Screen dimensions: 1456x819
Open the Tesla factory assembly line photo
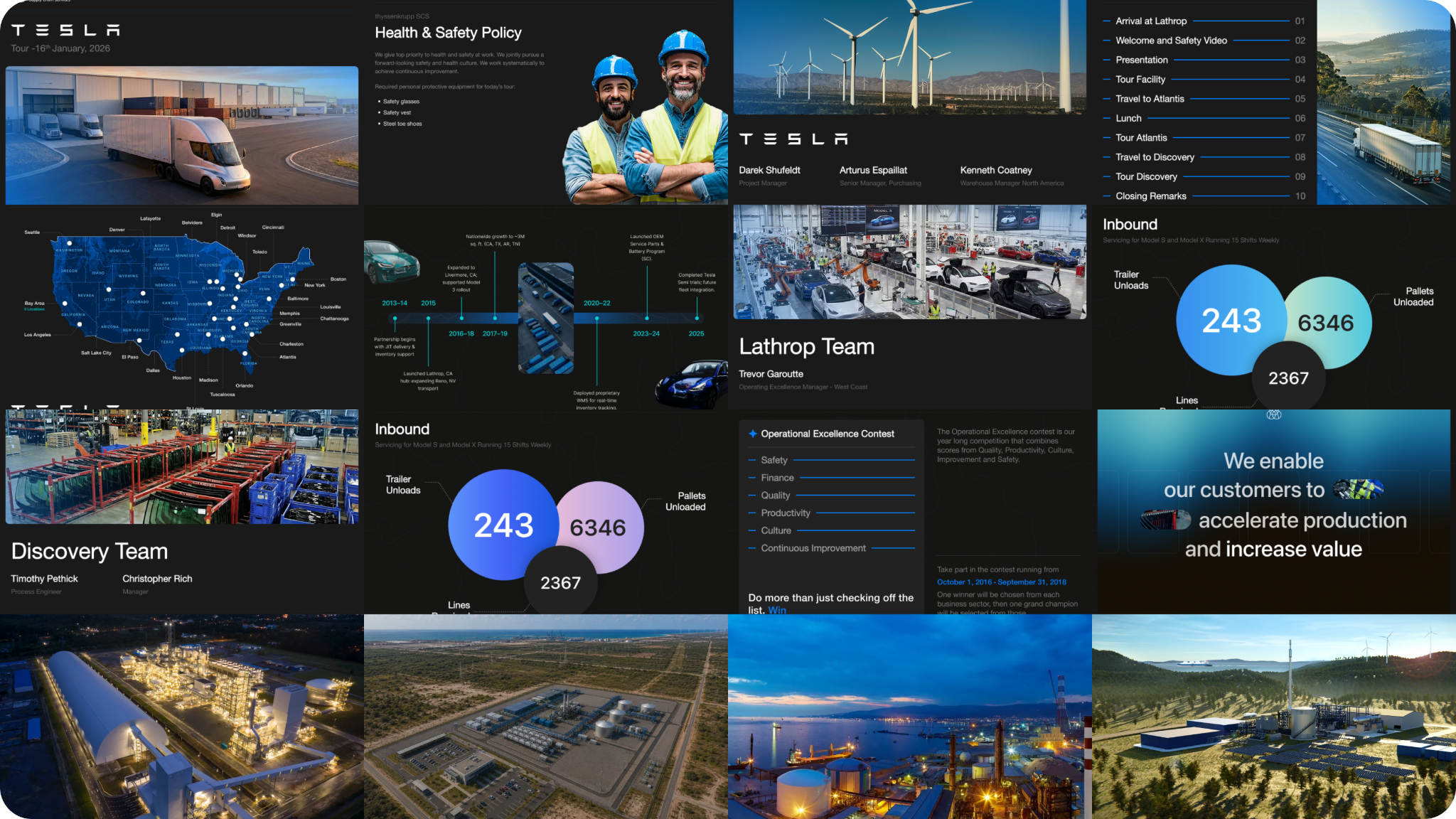pyautogui.click(x=910, y=262)
